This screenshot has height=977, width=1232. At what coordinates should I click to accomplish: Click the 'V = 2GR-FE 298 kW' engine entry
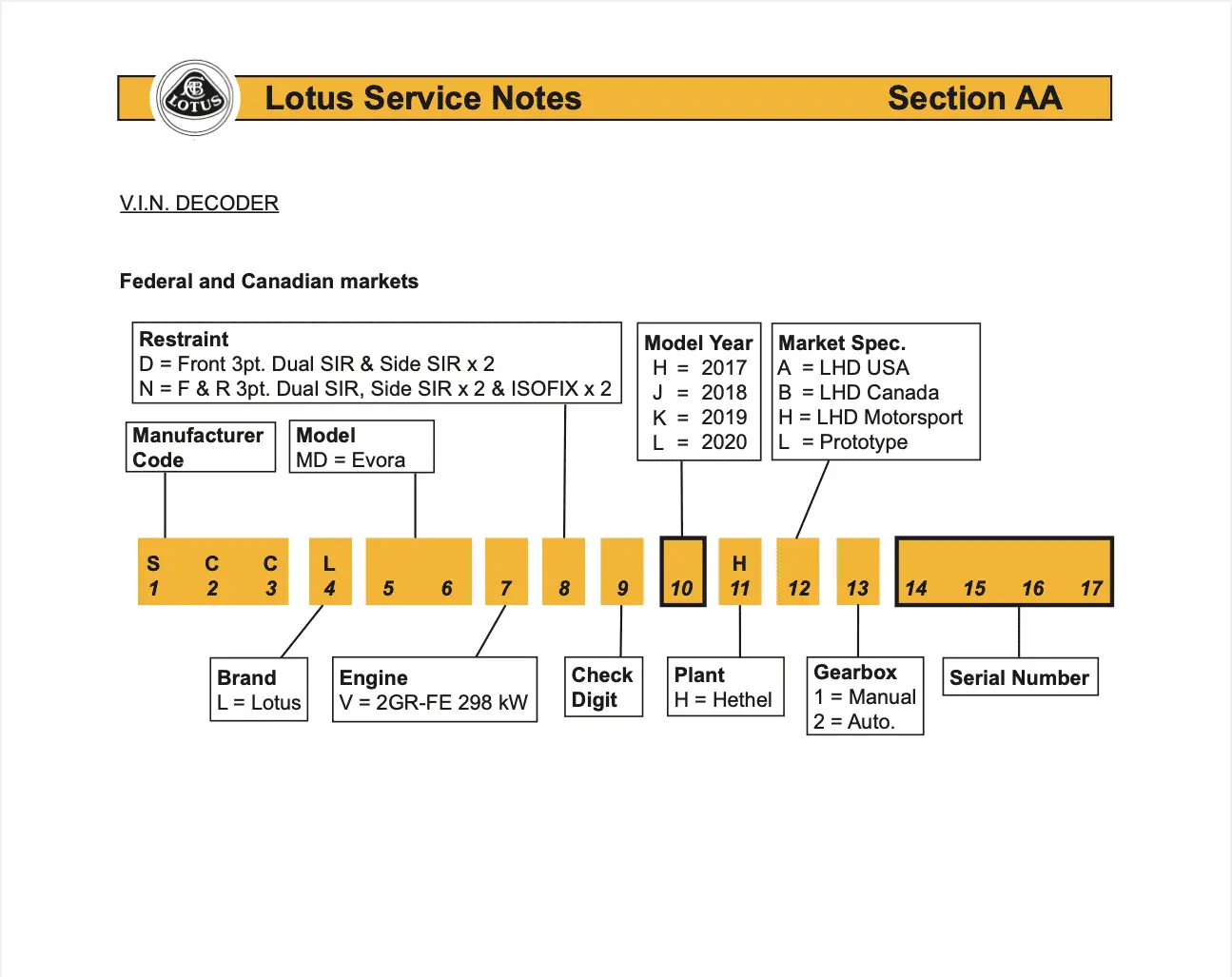click(433, 703)
